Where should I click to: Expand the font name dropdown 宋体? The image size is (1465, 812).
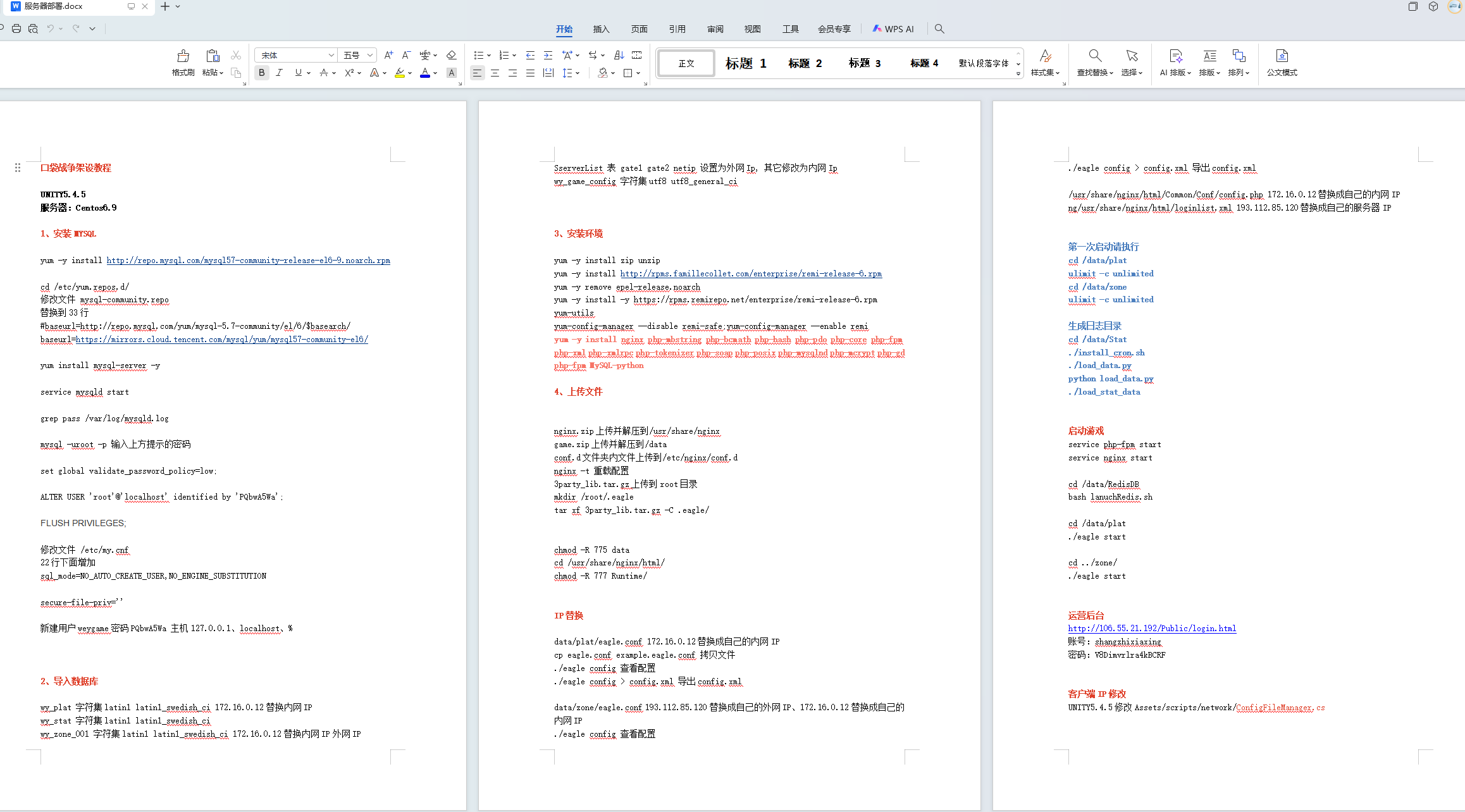click(331, 56)
